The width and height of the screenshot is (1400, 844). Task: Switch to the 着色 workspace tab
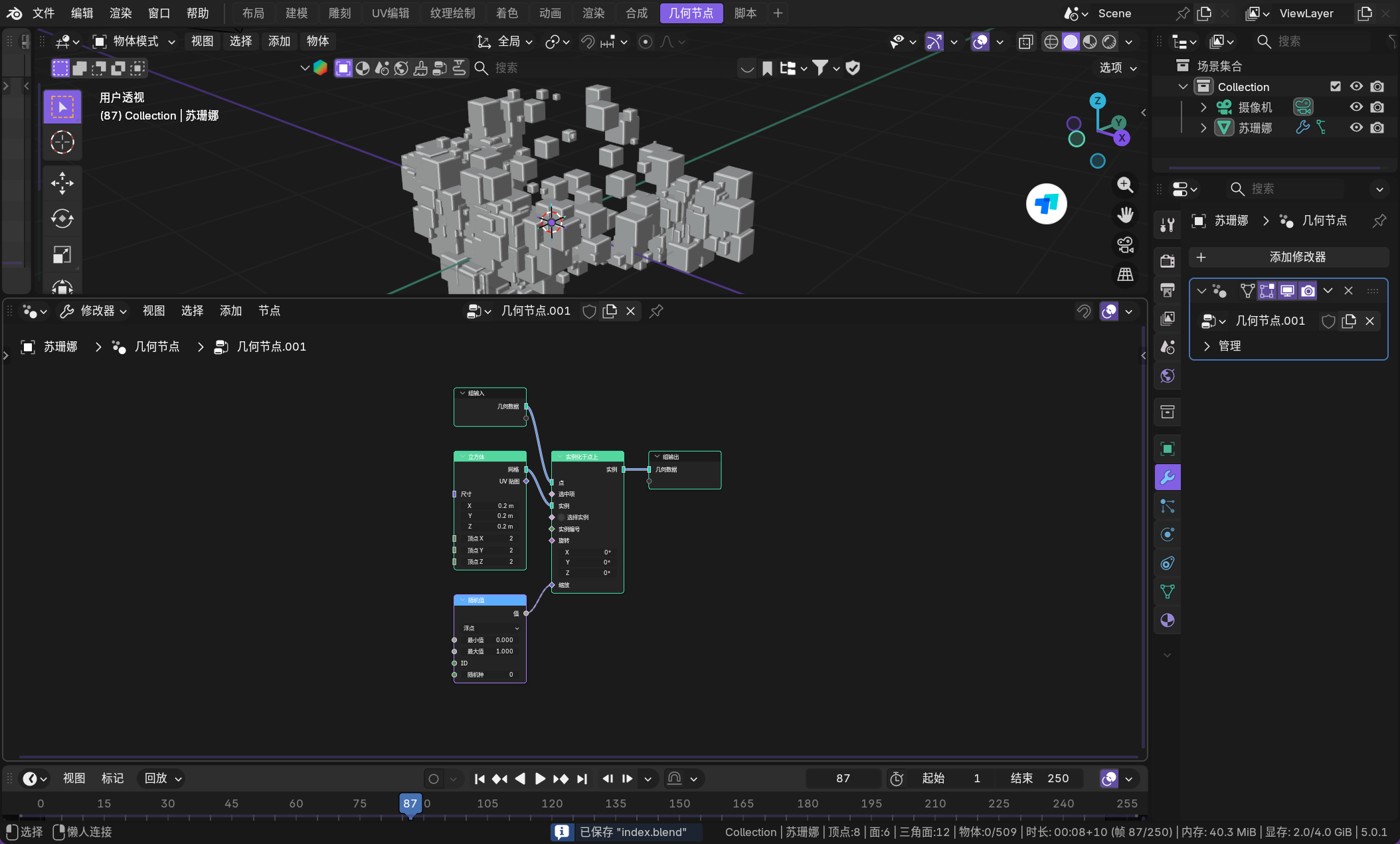pyautogui.click(x=507, y=13)
